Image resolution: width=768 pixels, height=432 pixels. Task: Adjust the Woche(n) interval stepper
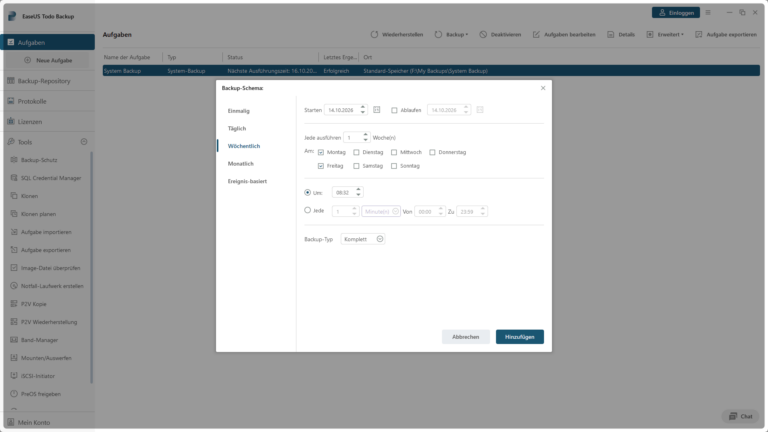[x=365, y=138]
